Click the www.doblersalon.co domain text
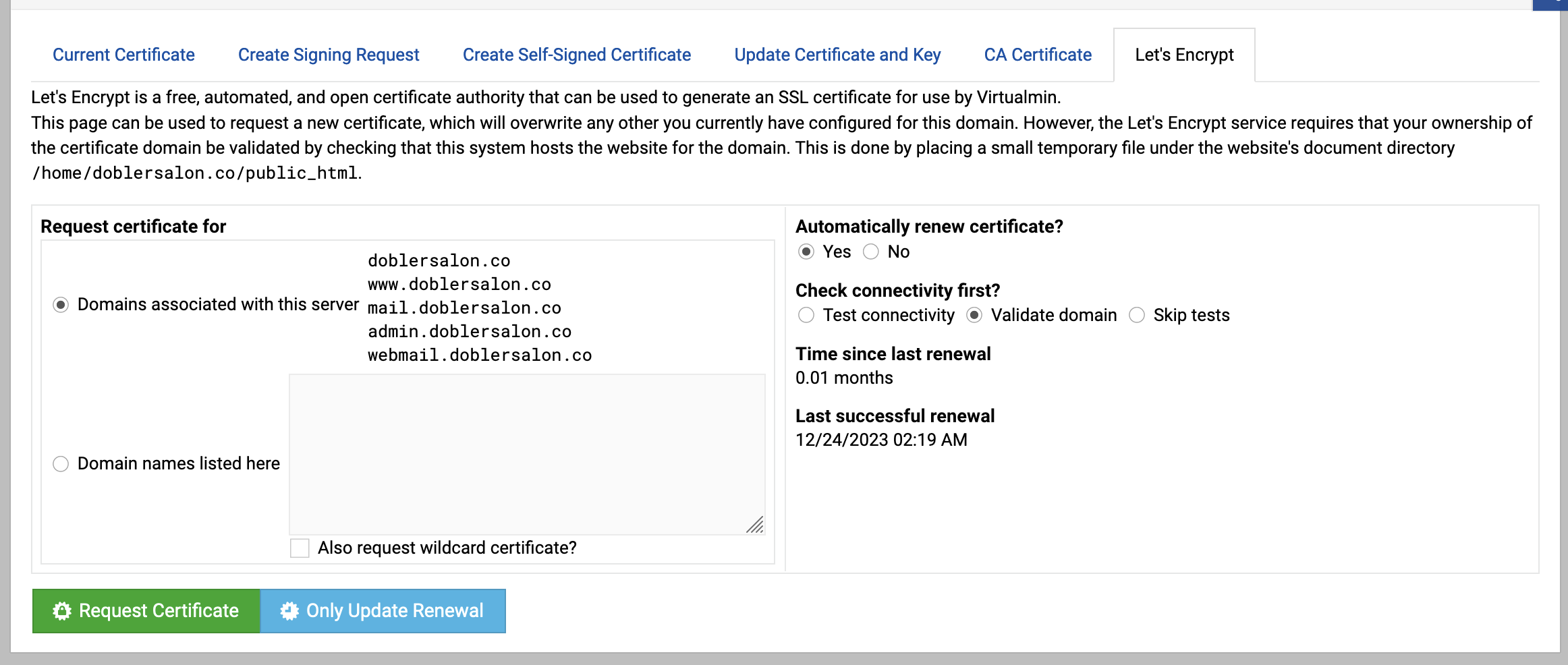The height and width of the screenshot is (665, 1568). pyautogui.click(x=459, y=285)
